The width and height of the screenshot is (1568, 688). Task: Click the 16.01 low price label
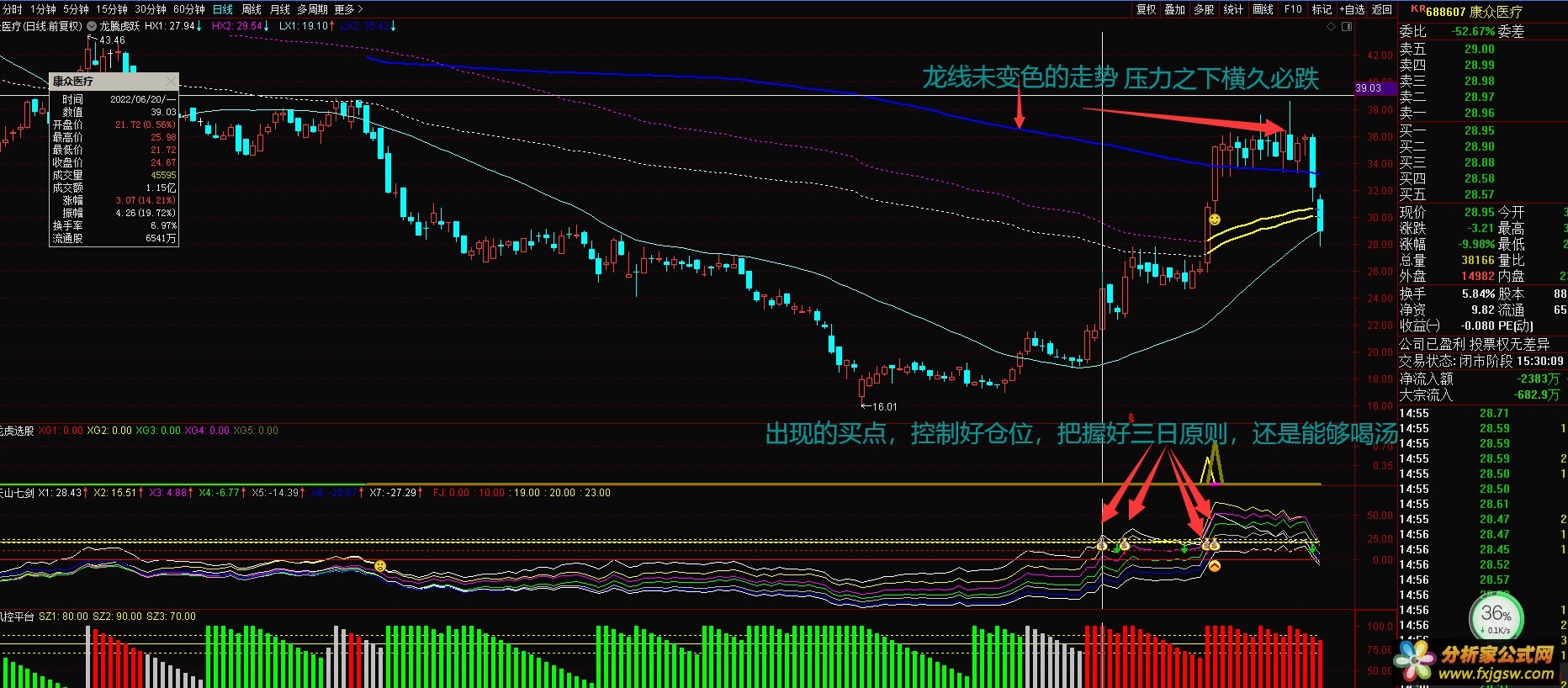click(884, 406)
